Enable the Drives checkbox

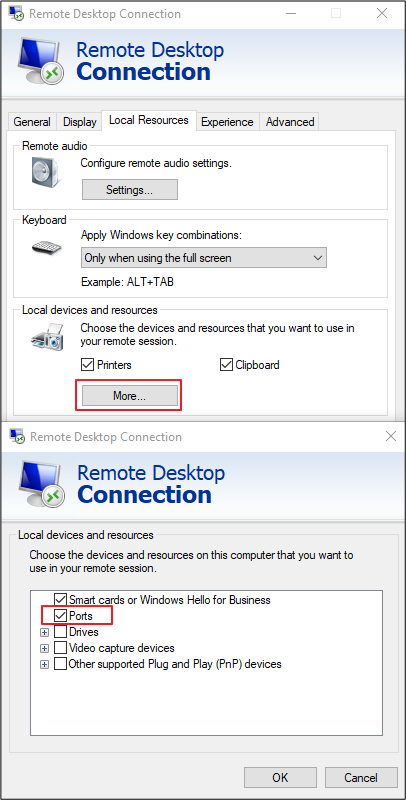[x=60, y=632]
